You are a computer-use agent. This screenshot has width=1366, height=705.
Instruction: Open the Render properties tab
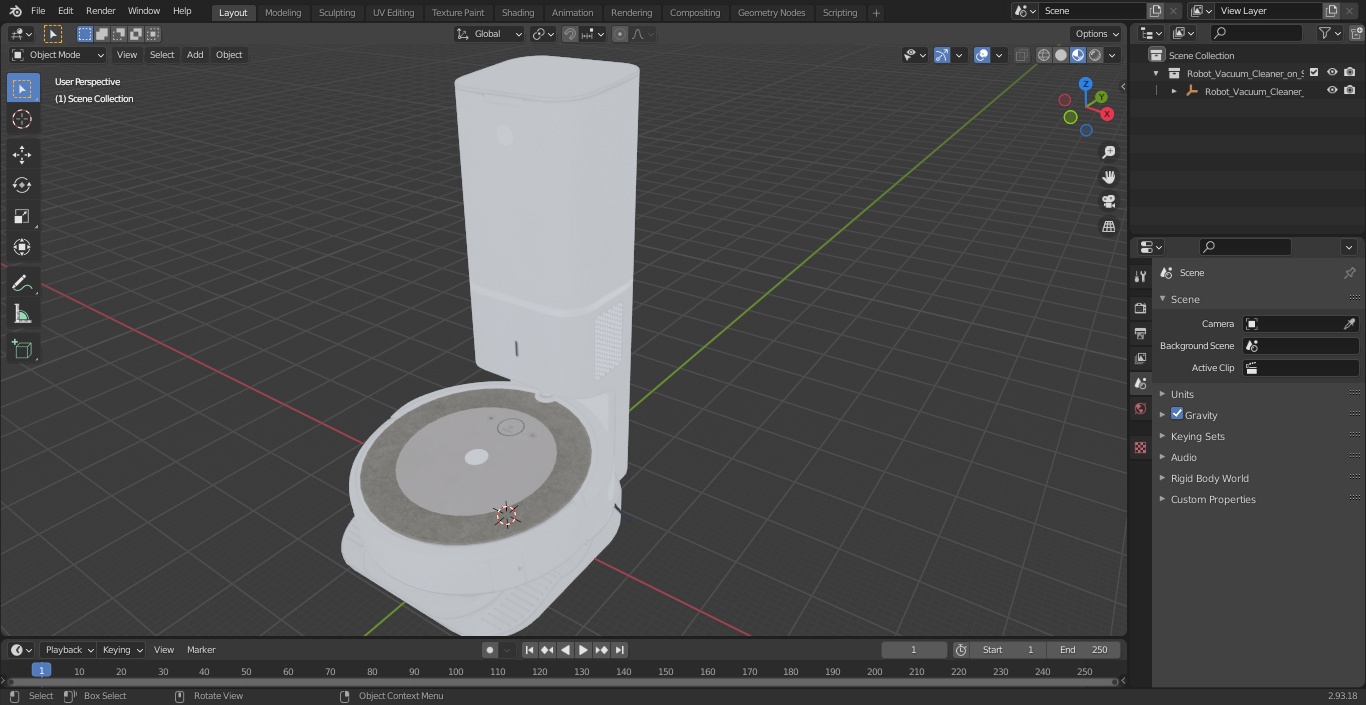1140,308
